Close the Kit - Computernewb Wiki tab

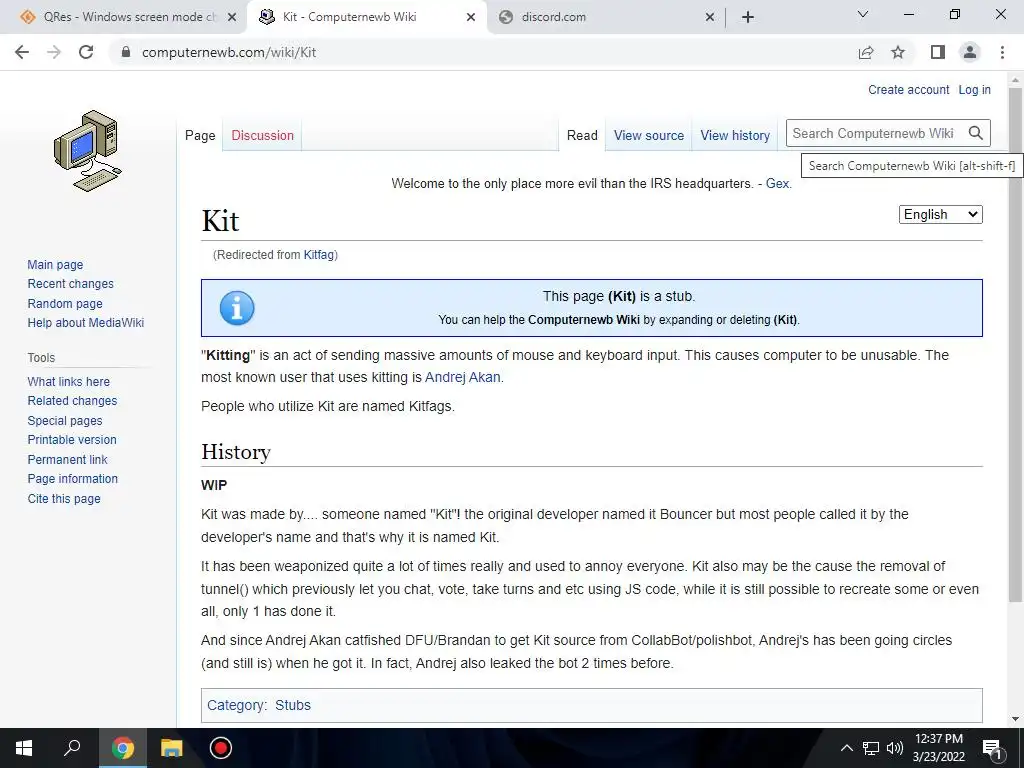pyautogui.click(x=471, y=17)
